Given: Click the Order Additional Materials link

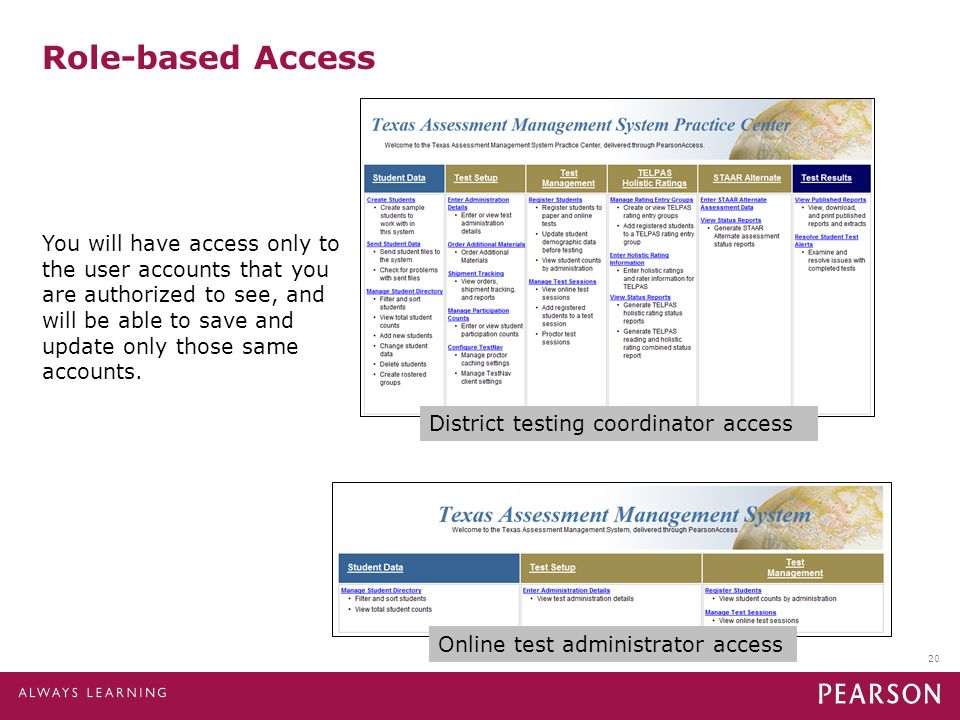Looking at the screenshot, I should point(486,244).
